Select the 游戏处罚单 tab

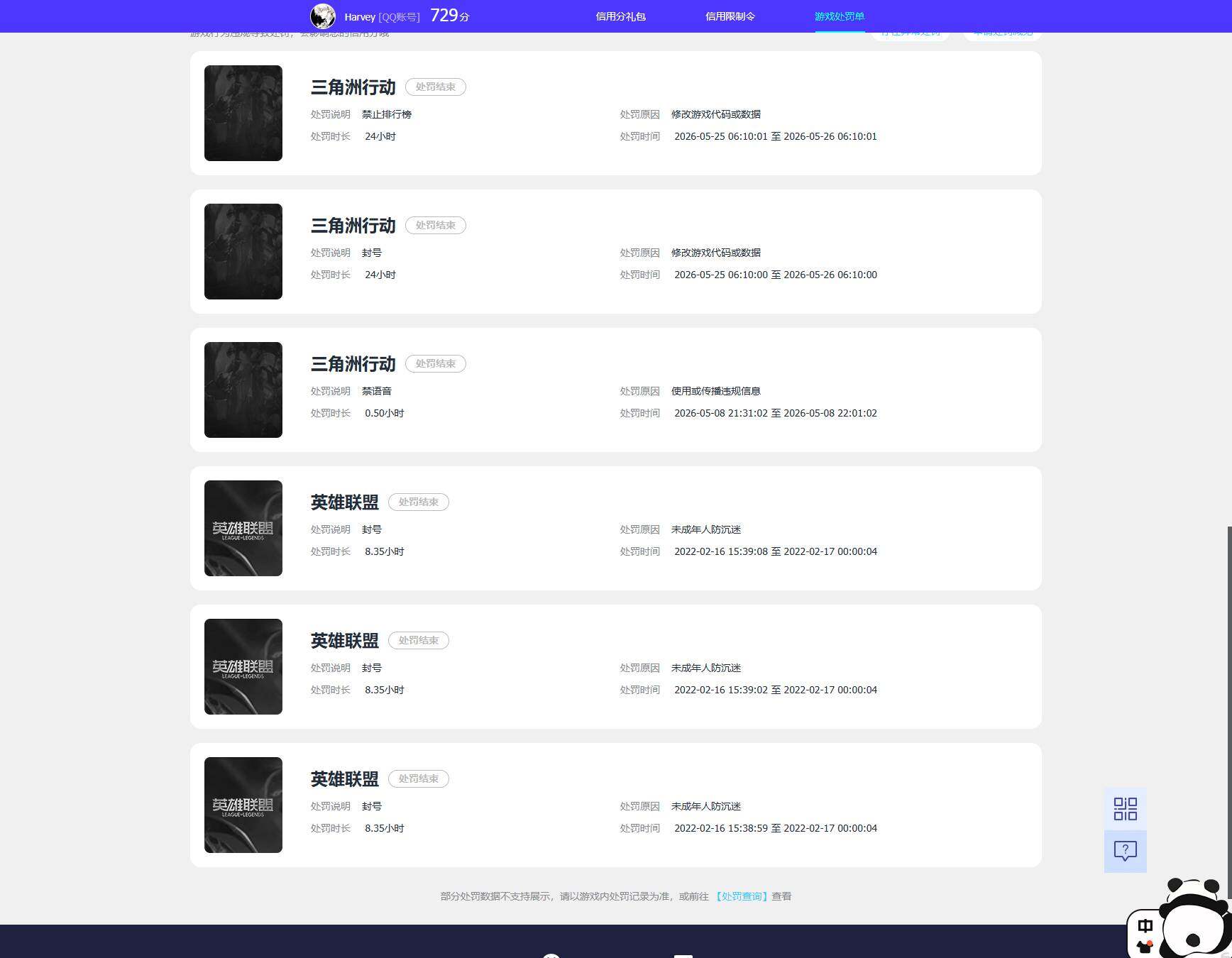[840, 16]
